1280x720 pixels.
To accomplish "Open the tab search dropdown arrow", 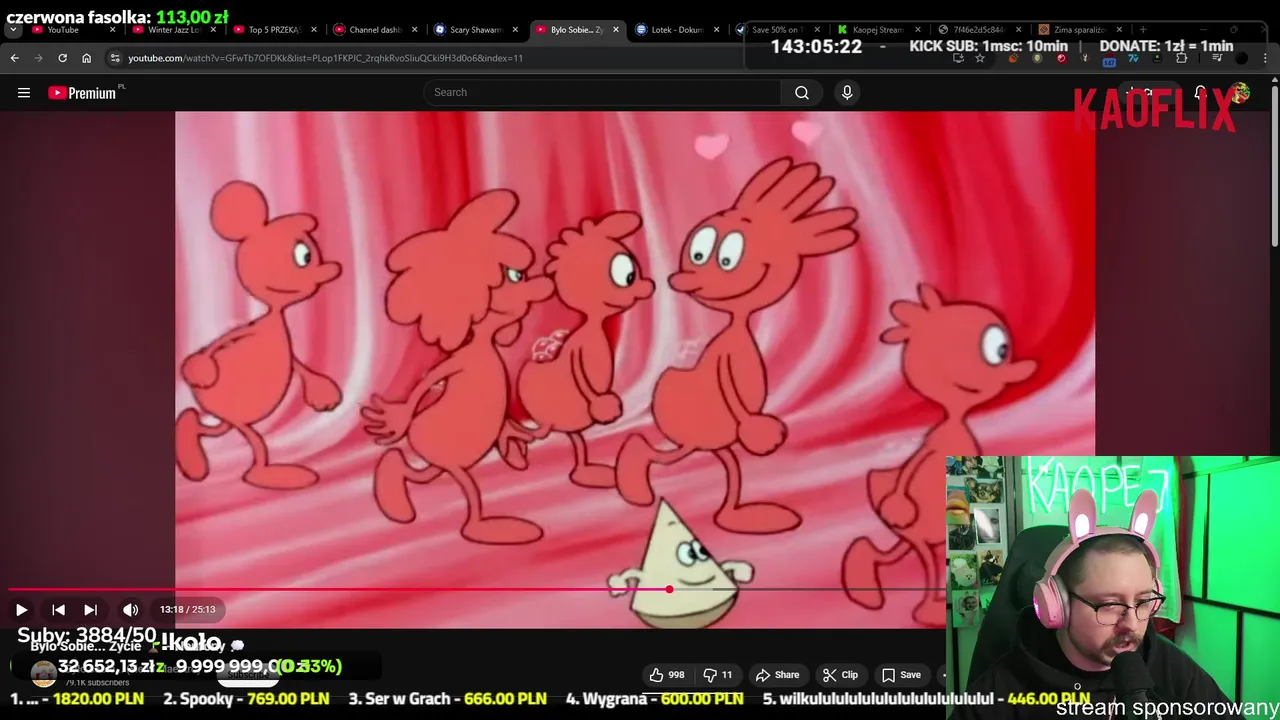I will pyautogui.click(x=13, y=30).
